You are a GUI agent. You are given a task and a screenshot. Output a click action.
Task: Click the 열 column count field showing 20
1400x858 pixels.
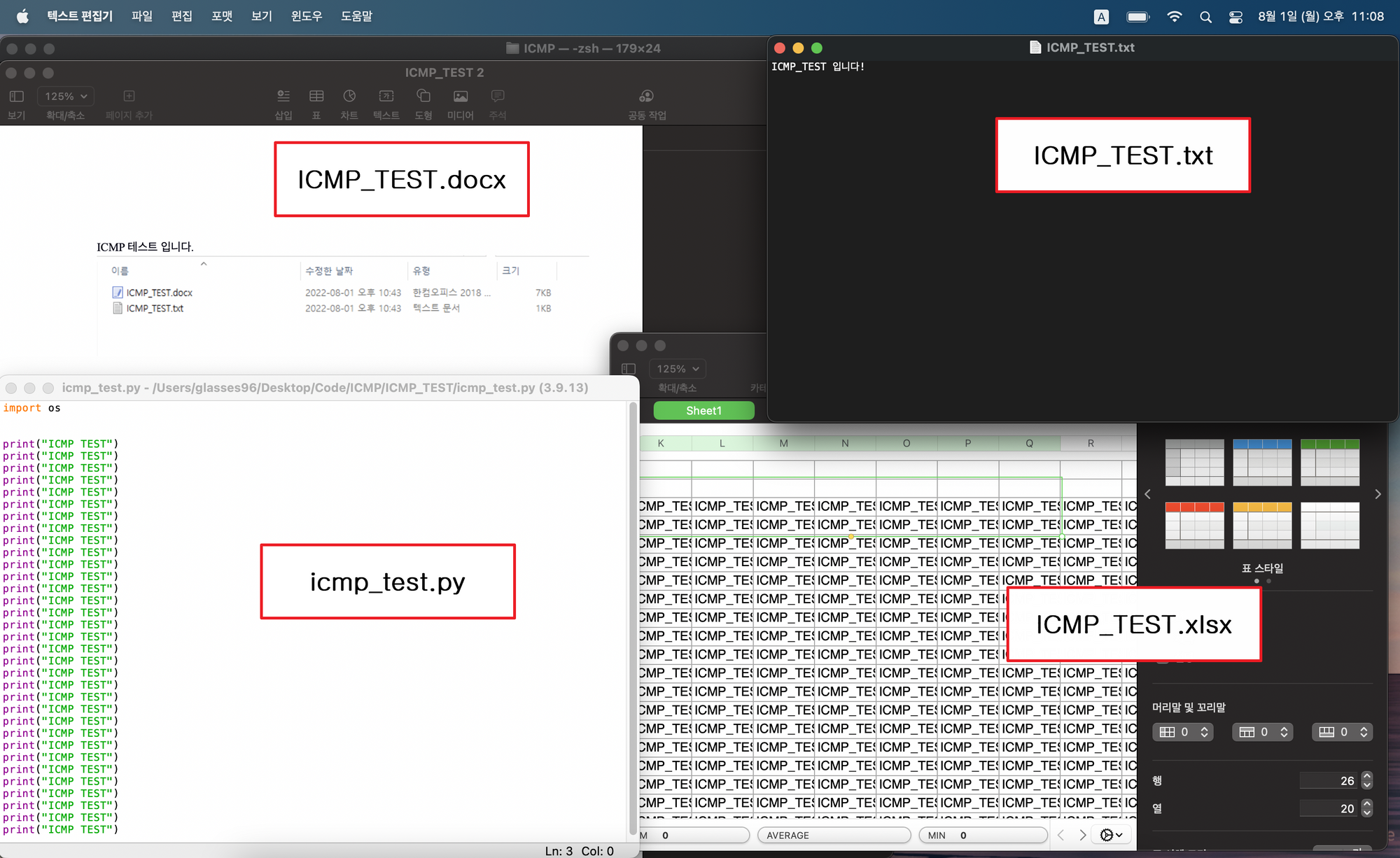click(1329, 808)
